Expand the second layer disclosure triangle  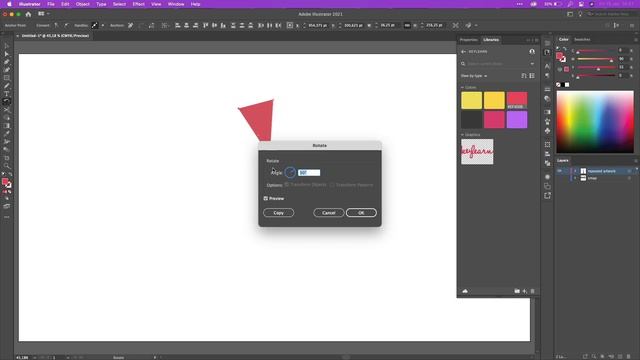575,178
